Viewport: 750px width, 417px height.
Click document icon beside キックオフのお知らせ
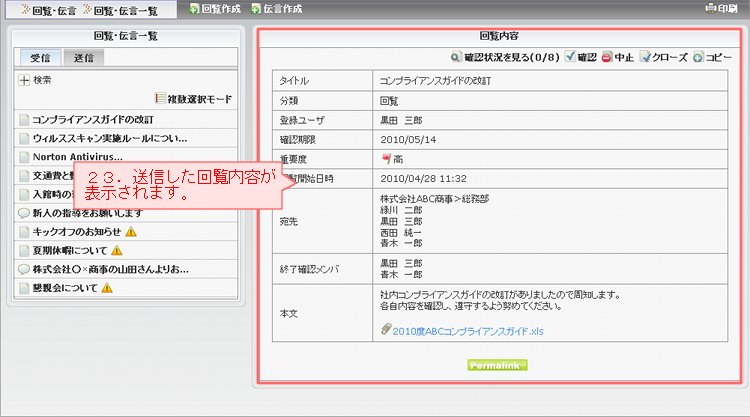(24, 232)
